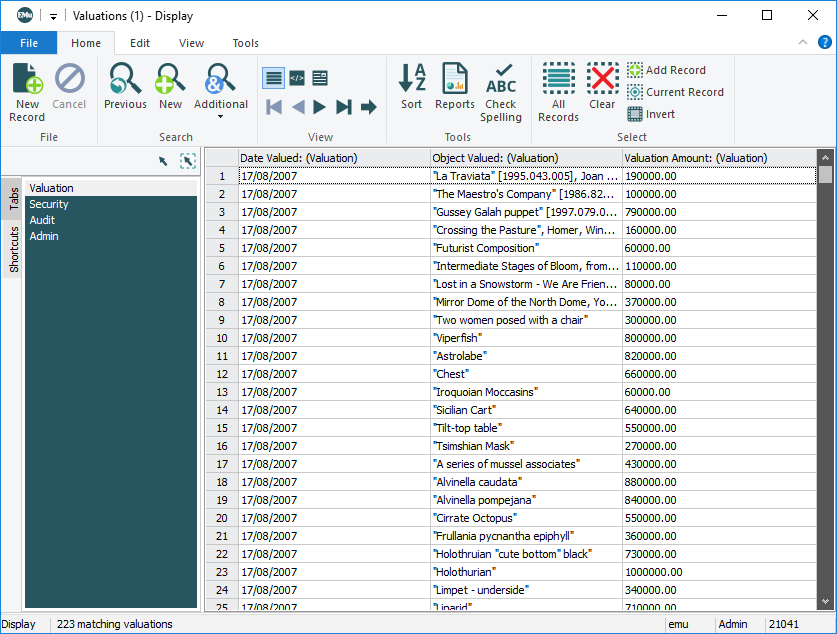Expand the Additional search dropdown

(221, 116)
